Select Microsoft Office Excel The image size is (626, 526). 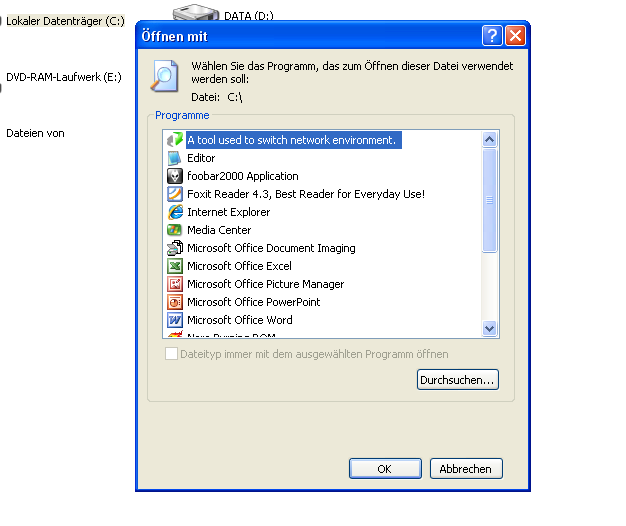point(239,266)
